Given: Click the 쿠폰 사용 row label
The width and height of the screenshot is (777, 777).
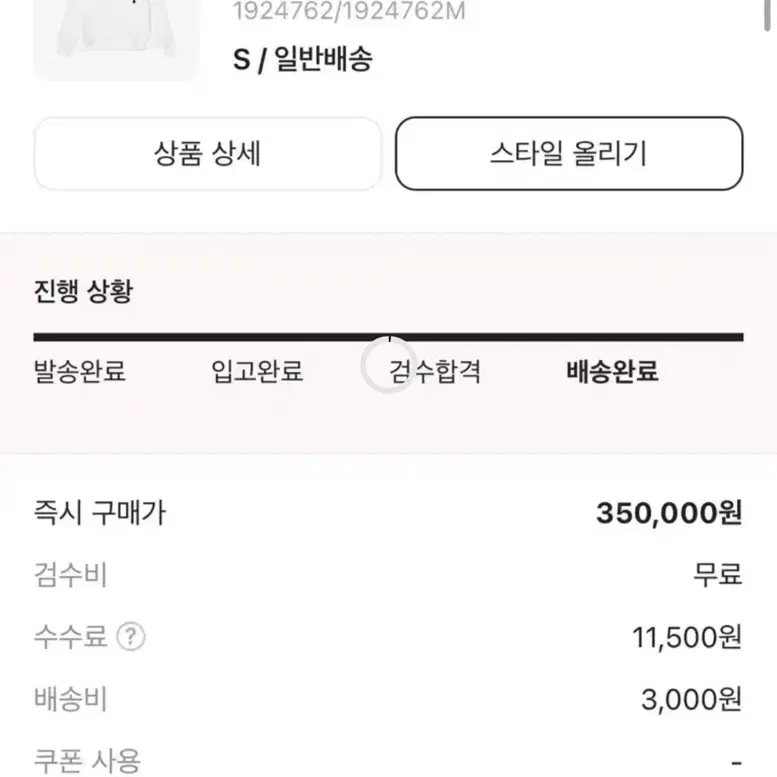Looking at the screenshot, I should [x=87, y=761].
